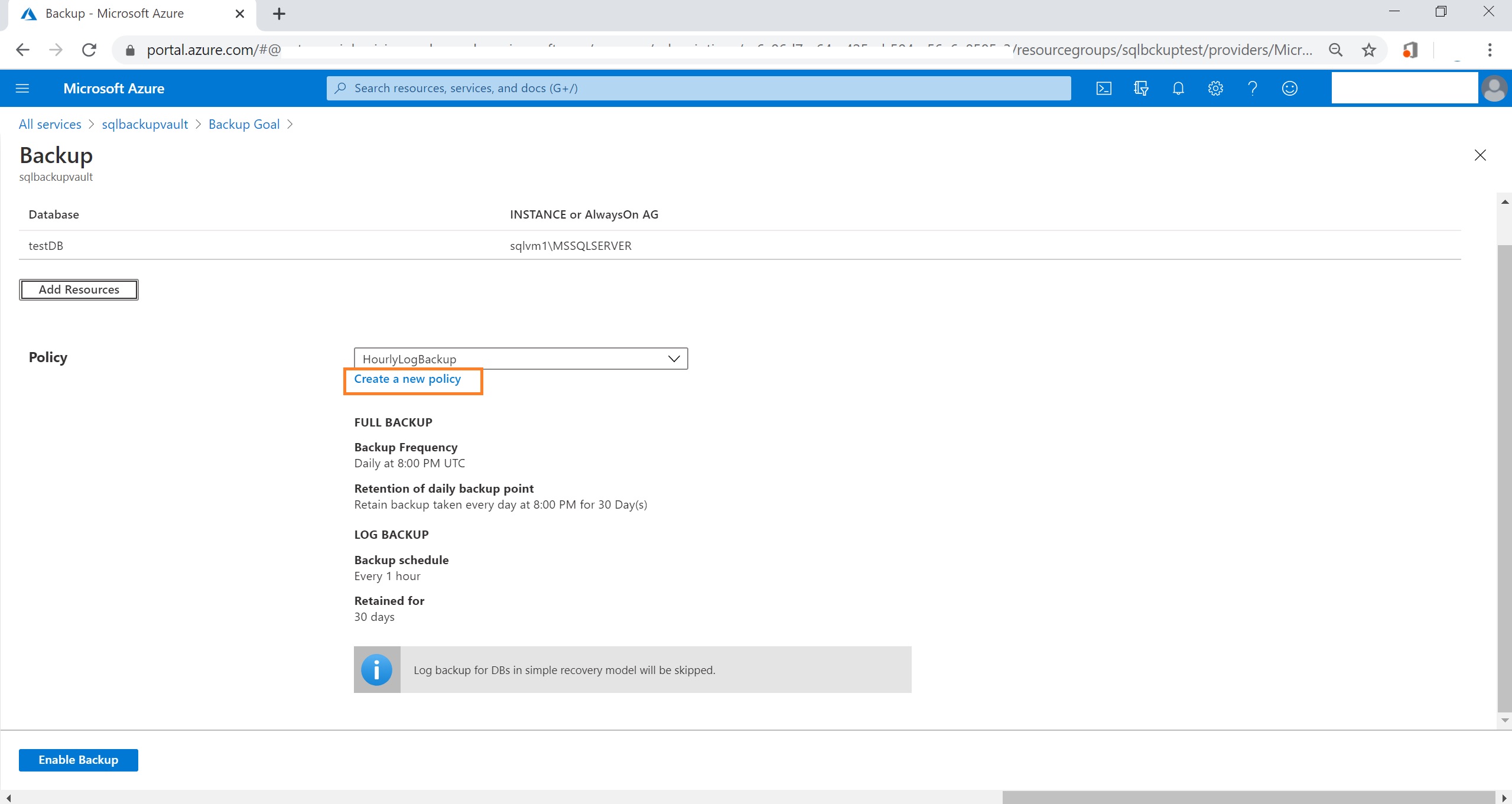
Task: Navigate to All services breadcrumb
Action: 50,124
